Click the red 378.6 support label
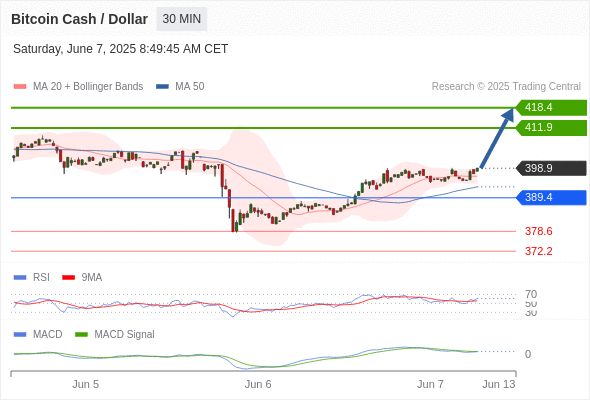 [x=538, y=231]
